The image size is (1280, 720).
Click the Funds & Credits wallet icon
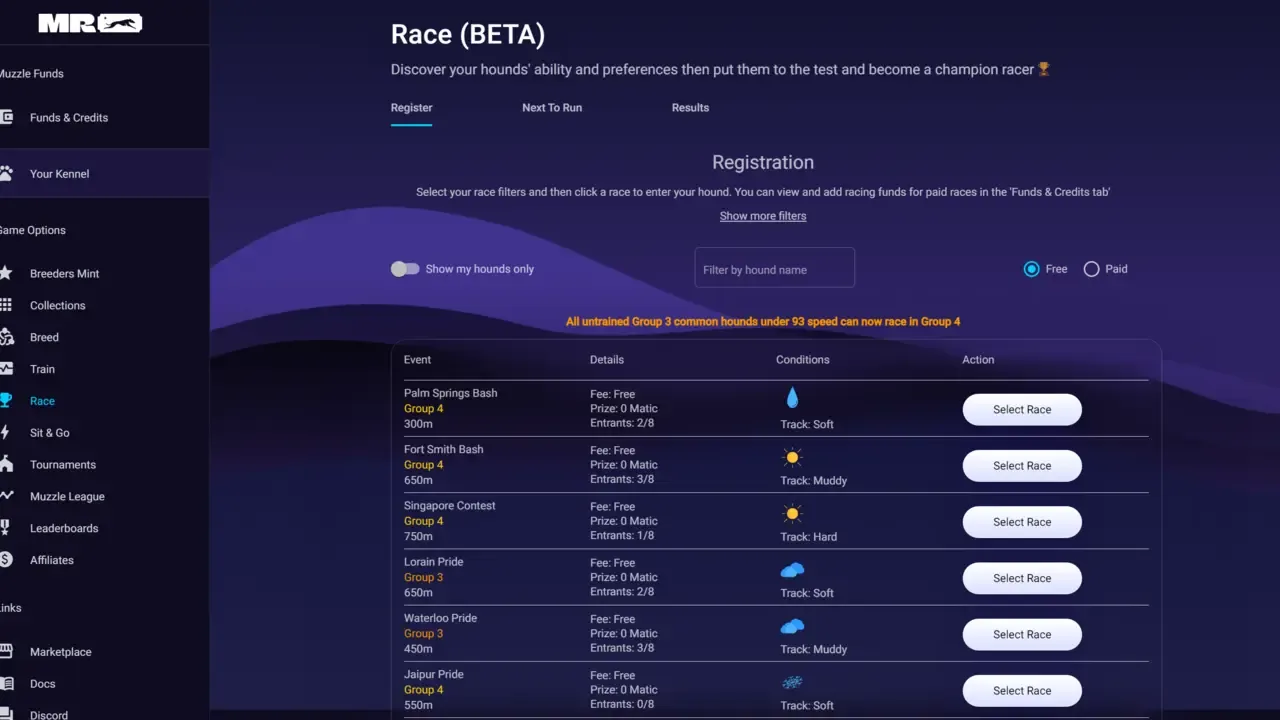6,117
